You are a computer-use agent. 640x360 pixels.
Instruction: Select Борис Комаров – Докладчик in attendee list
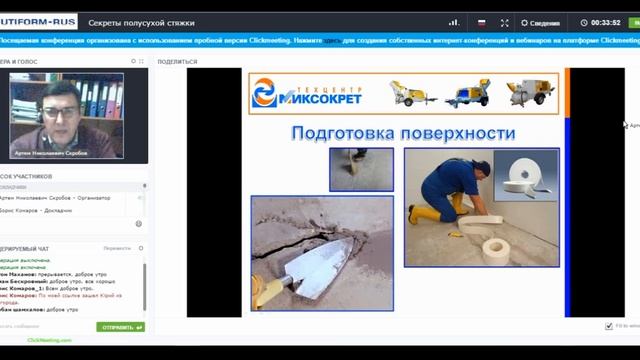(36, 211)
